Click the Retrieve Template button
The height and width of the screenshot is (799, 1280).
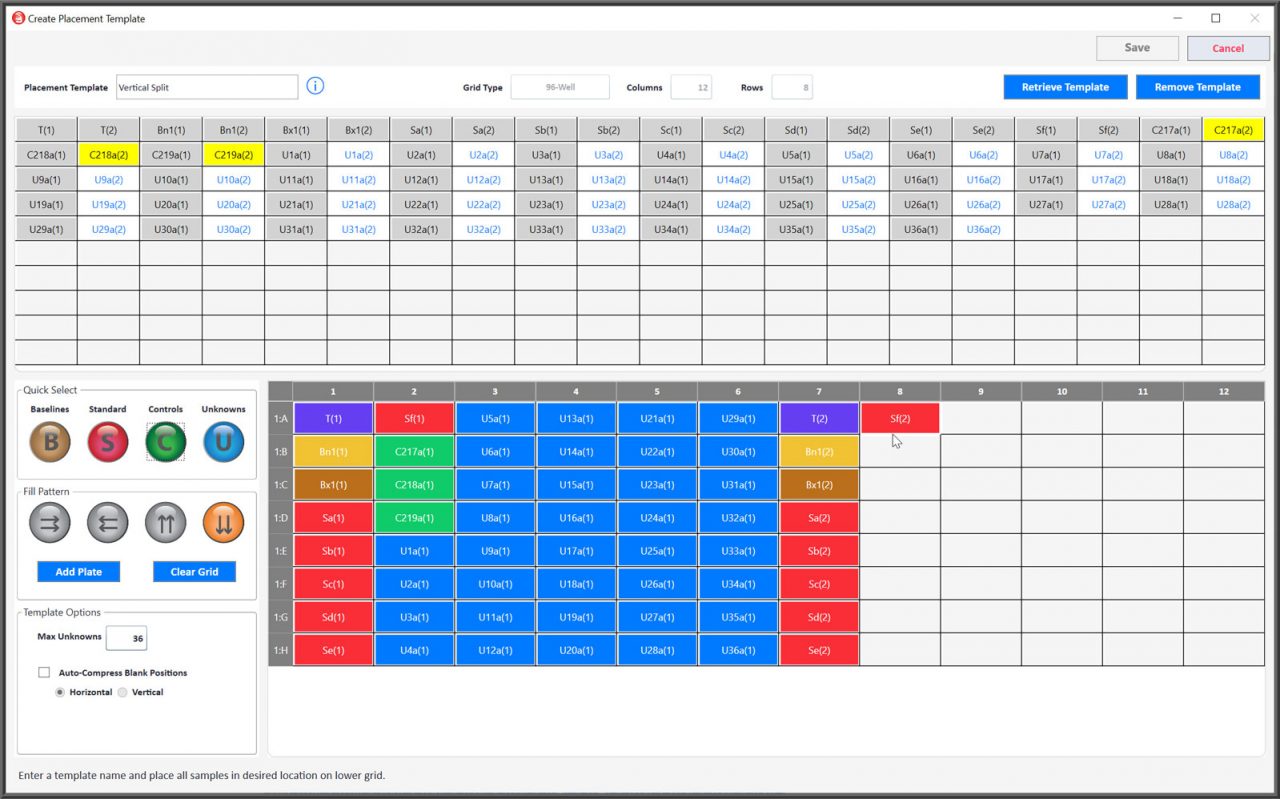tap(1065, 86)
